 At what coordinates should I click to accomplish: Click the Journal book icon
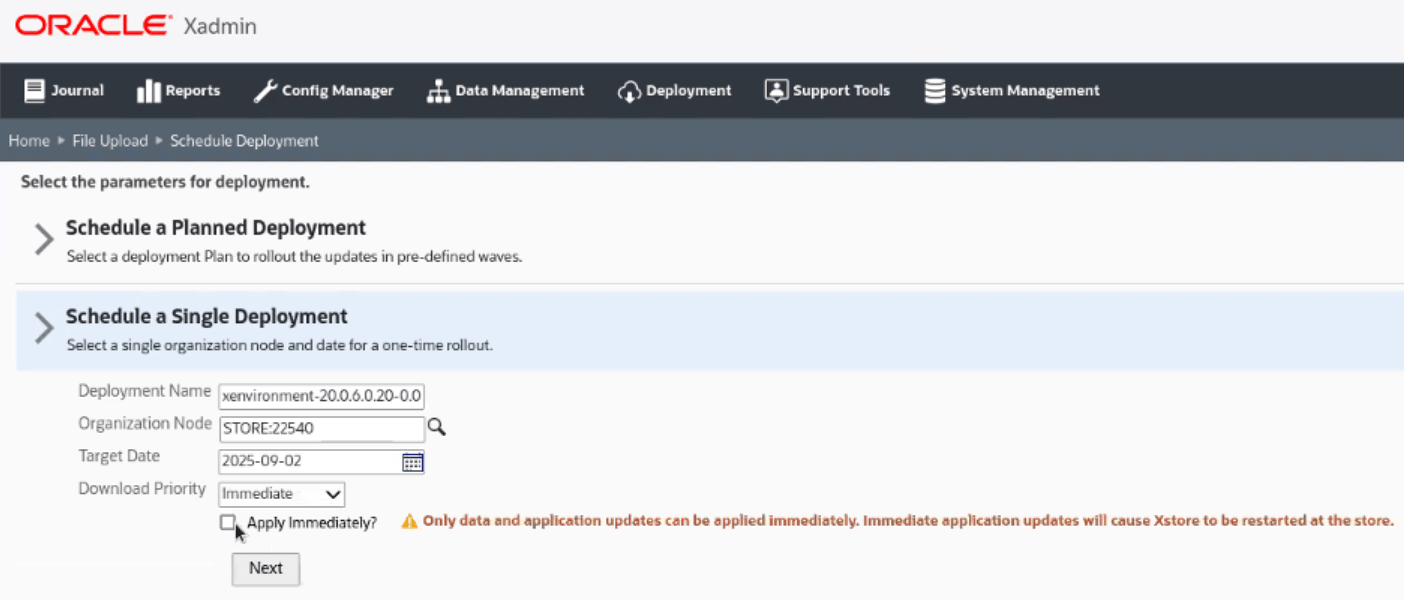coord(35,91)
